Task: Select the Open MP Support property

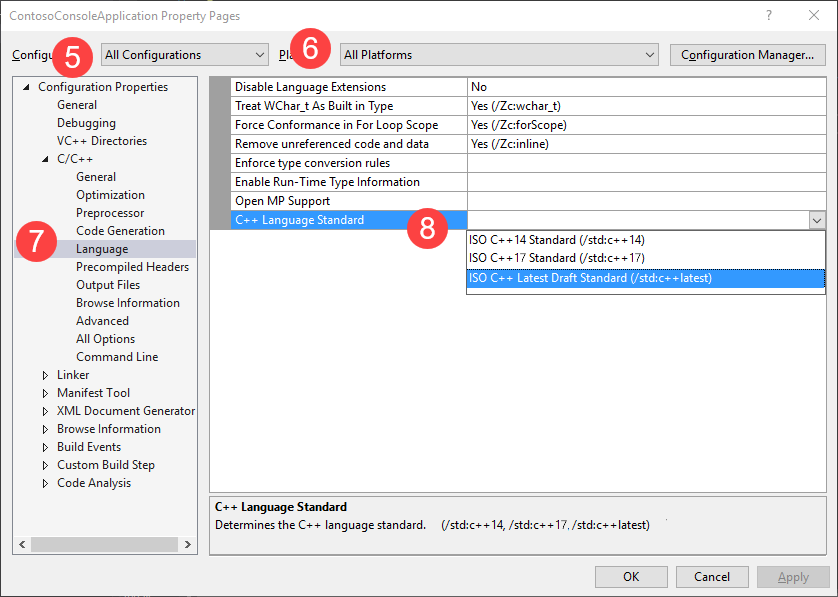Action: click(x=349, y=201)
